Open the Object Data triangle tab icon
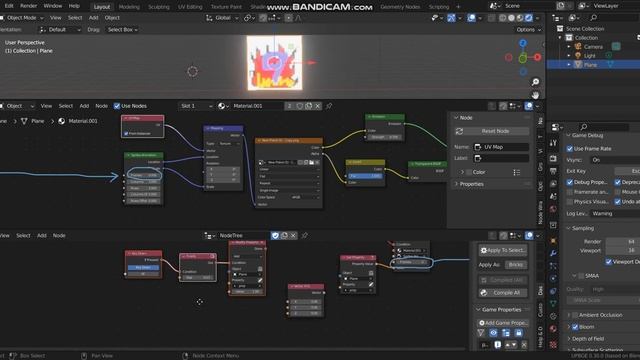Image resolution: width=640 pixels, height=360 pixels. coord(553,304)
